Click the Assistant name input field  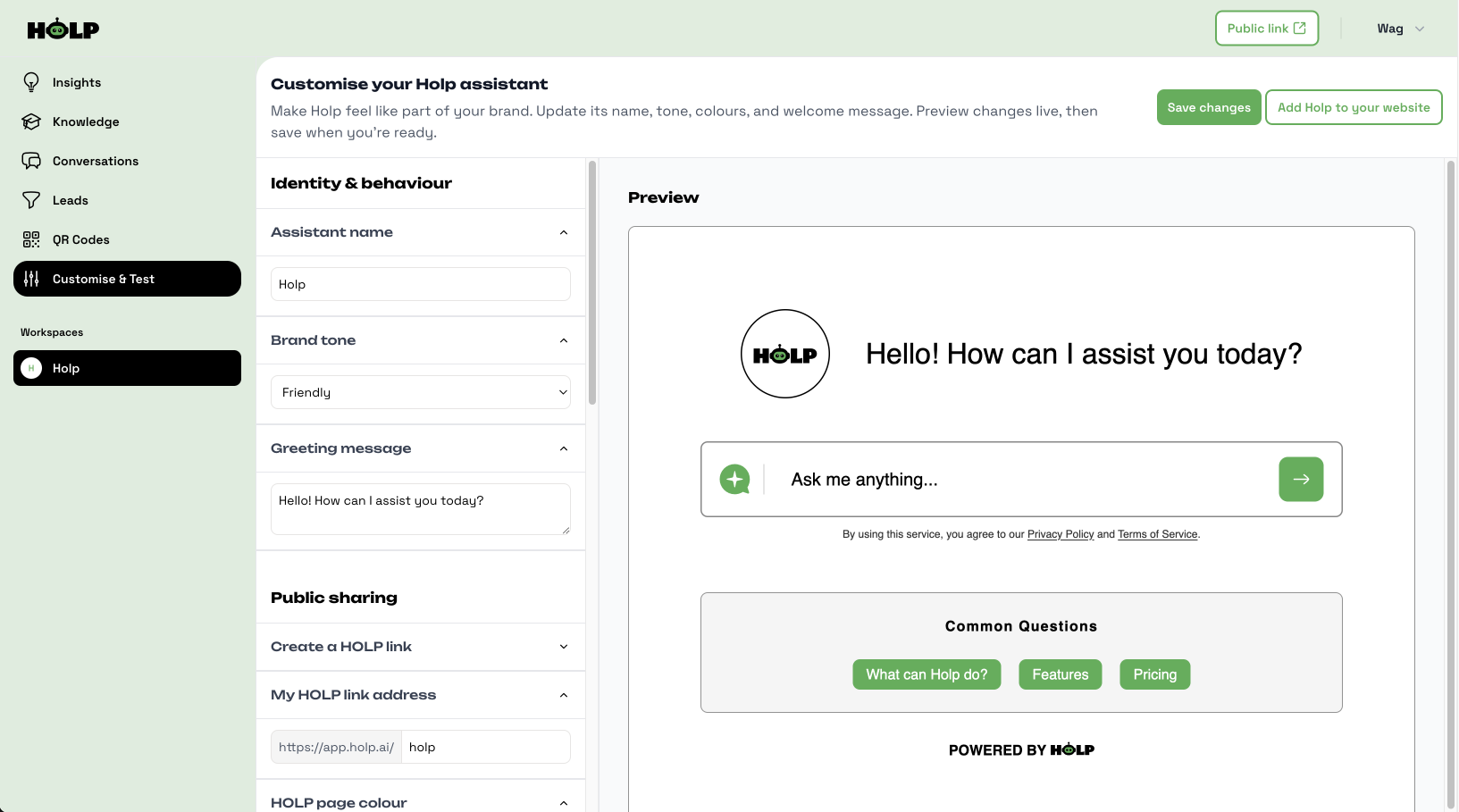[421, 284]
